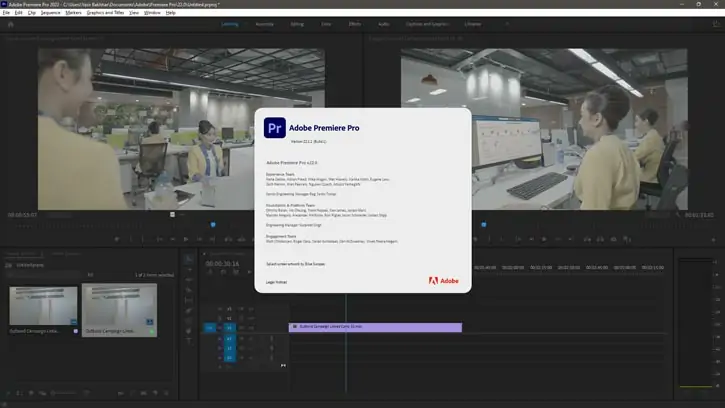Play the Program monitor sequence
The height and width of the screenshot is (408, 725).
point(544,239)
